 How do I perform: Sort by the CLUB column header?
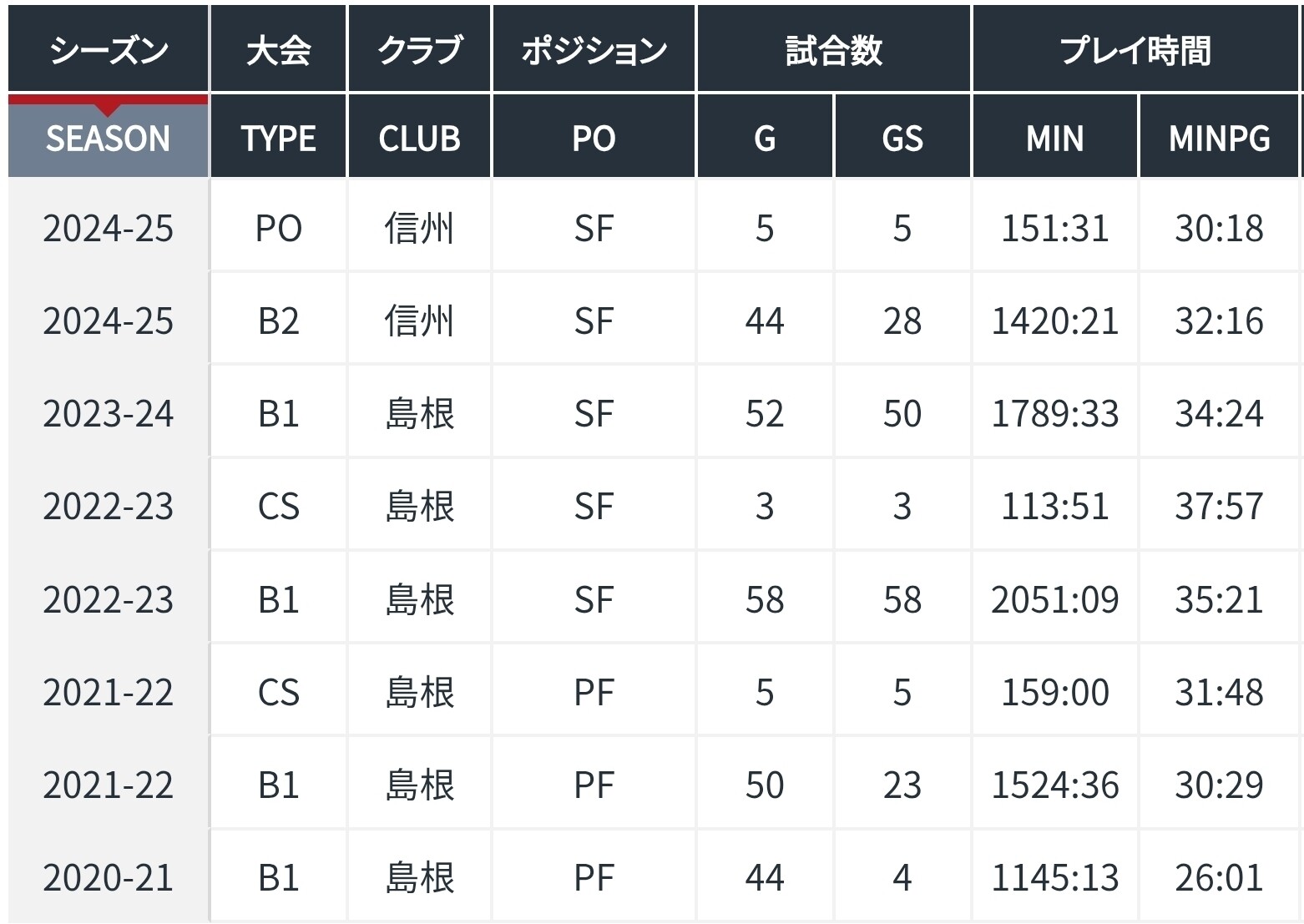click(x=419, y=138)
